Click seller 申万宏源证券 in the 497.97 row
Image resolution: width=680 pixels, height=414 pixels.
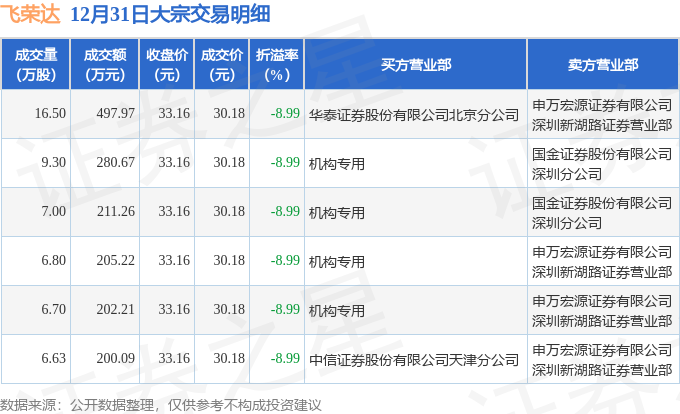pyautogui.click(x=602, y=115)
